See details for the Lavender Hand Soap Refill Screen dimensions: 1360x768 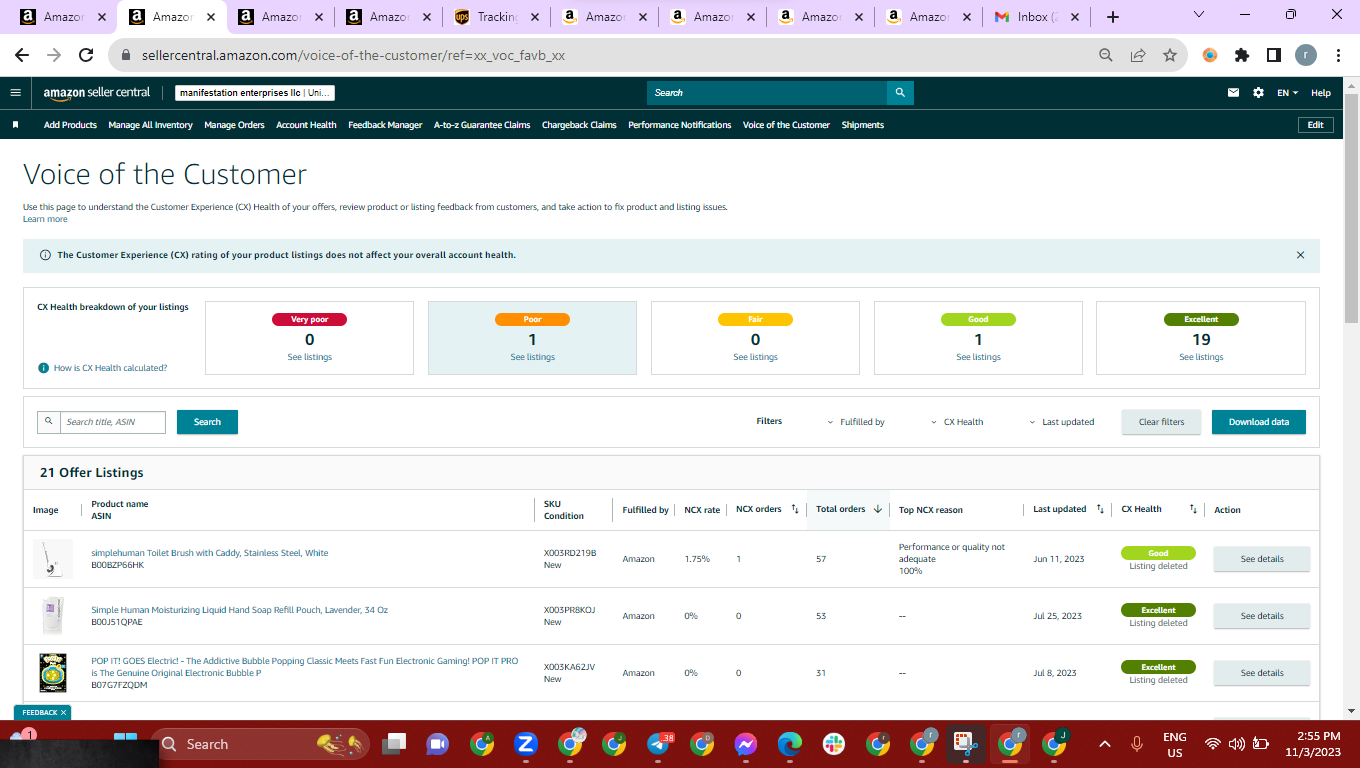click(1262, 616)
